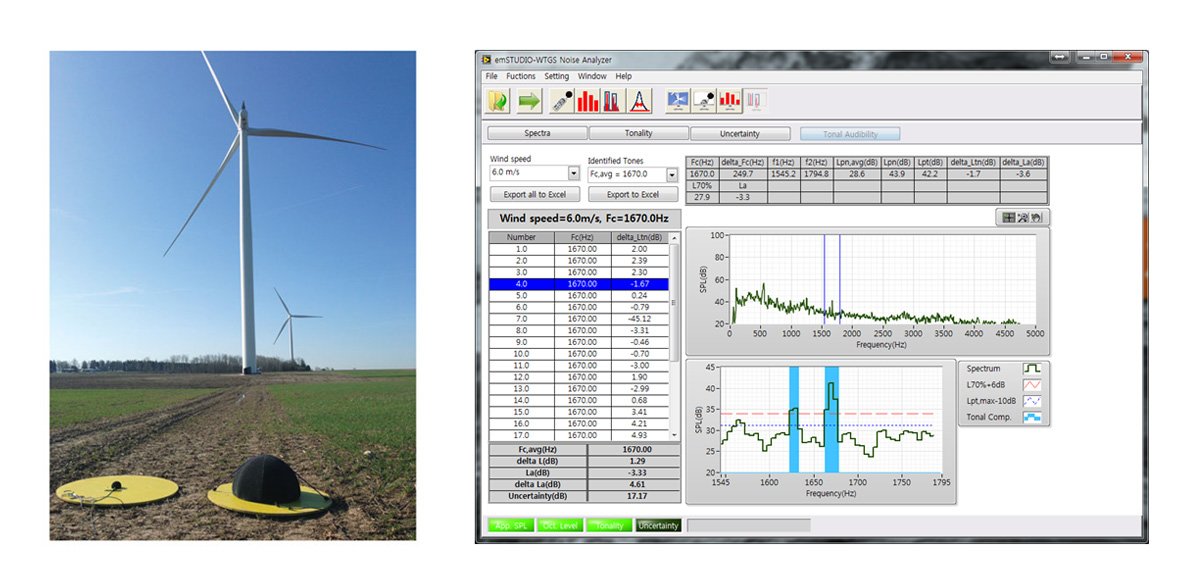Screen dimensions: 1200x574
Task: Click the wind turbine toolbar icon
Action: 678,100
